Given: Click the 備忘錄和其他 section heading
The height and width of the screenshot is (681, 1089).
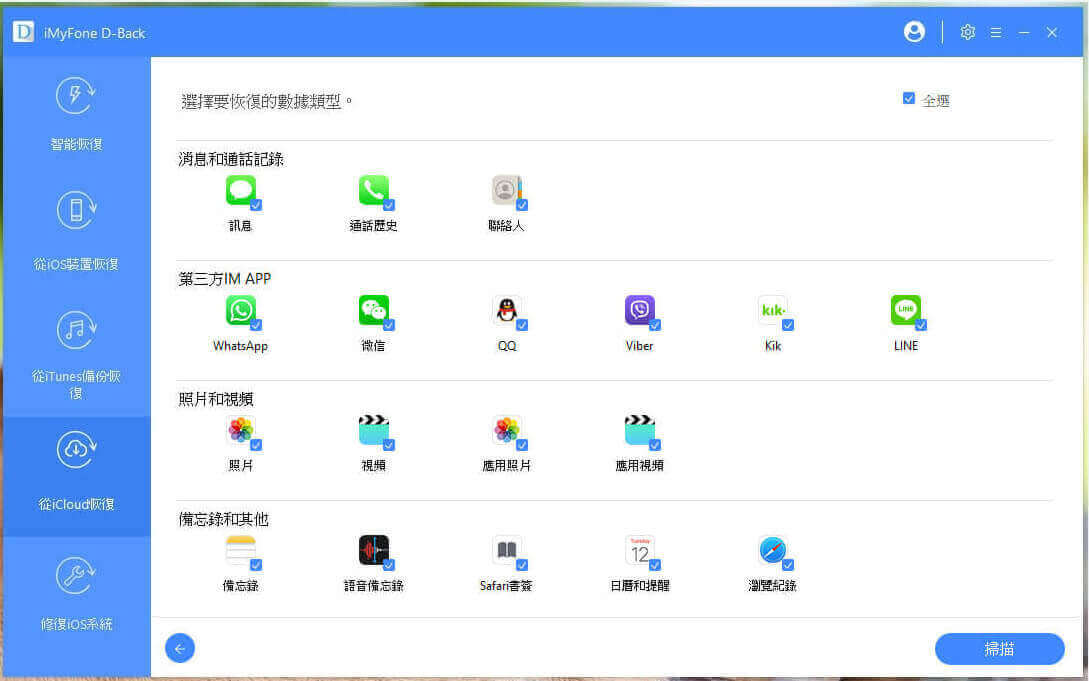Looking at the screenshot, I should (224, 520).
